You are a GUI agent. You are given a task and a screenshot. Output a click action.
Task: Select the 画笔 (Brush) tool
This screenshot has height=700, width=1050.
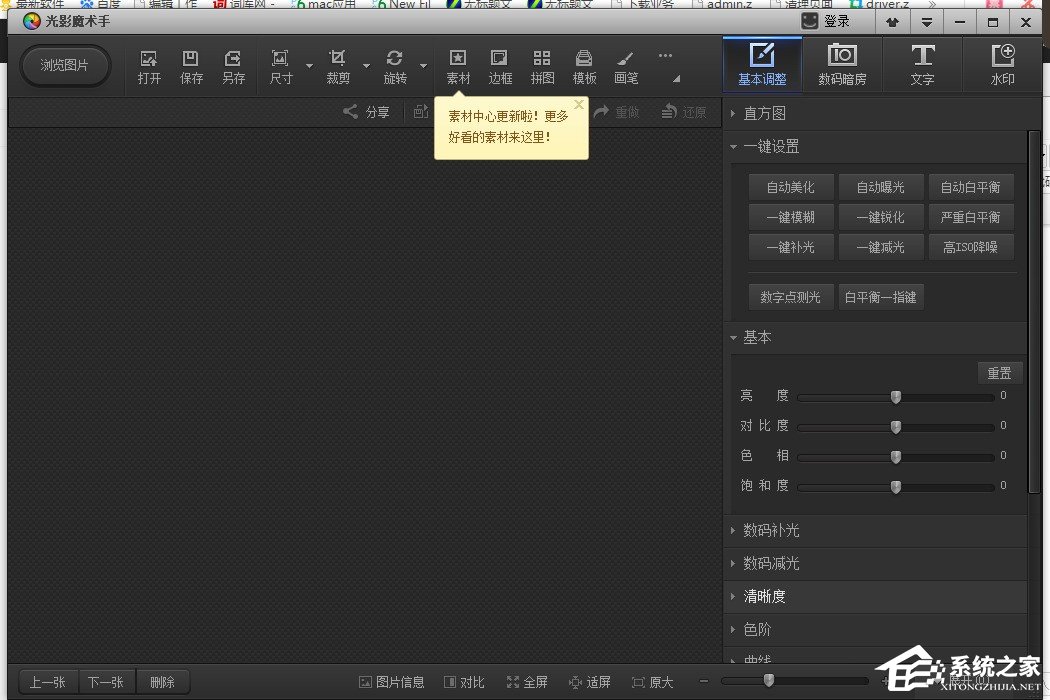tap(626, 66)
